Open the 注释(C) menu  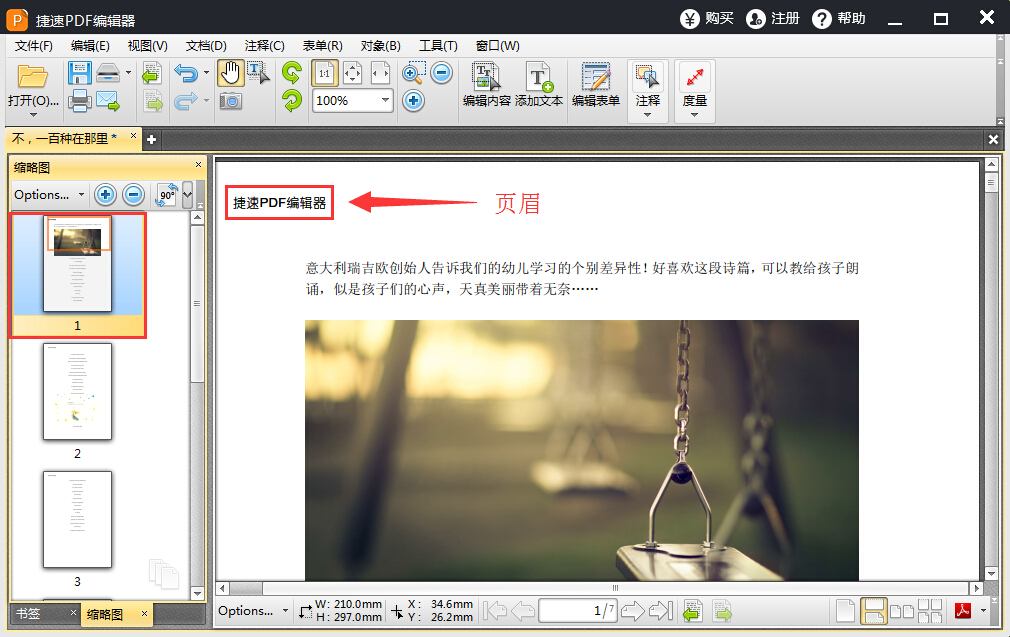264,46
